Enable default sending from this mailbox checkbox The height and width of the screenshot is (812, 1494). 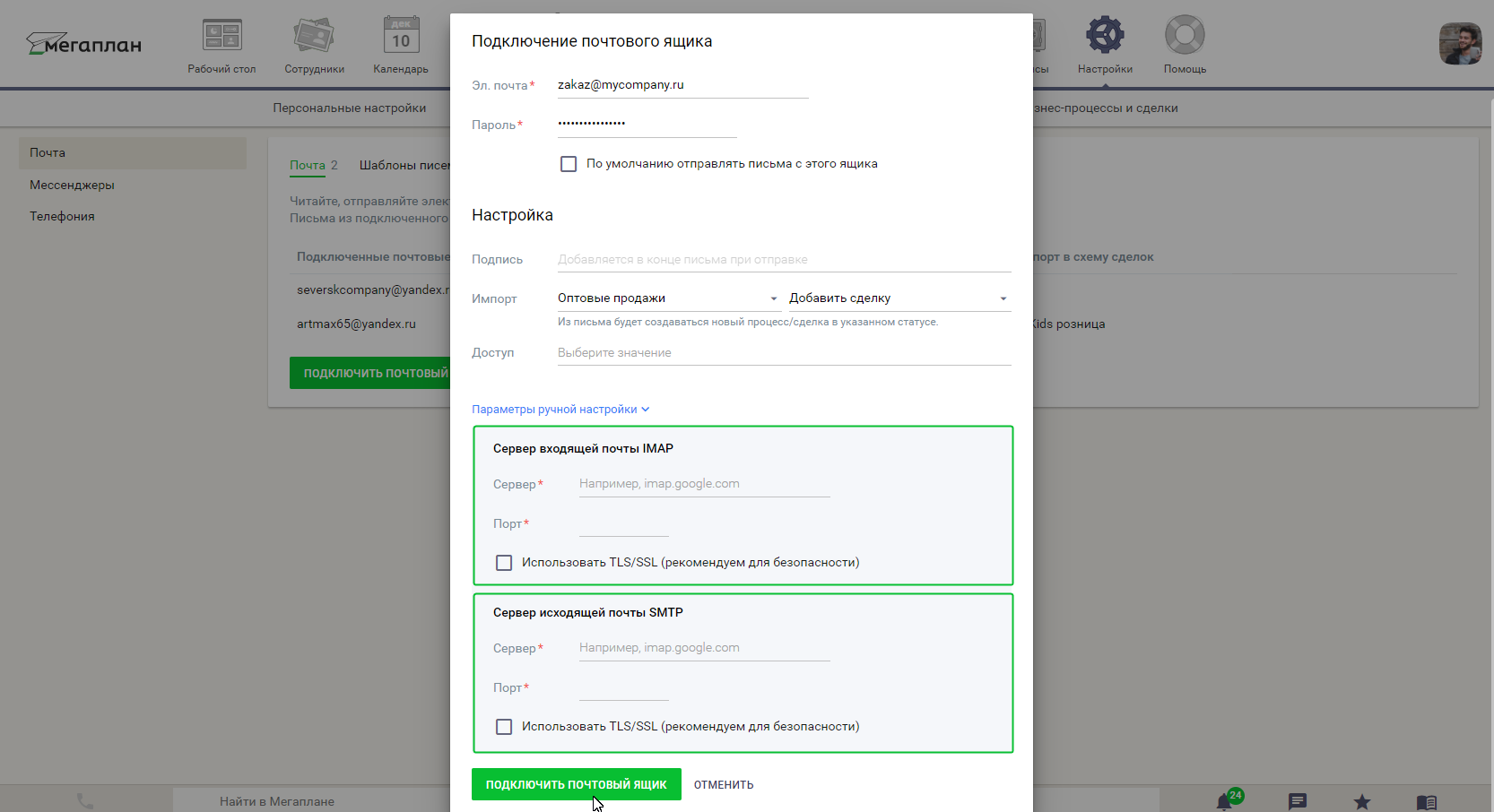(x=569, y=164)
